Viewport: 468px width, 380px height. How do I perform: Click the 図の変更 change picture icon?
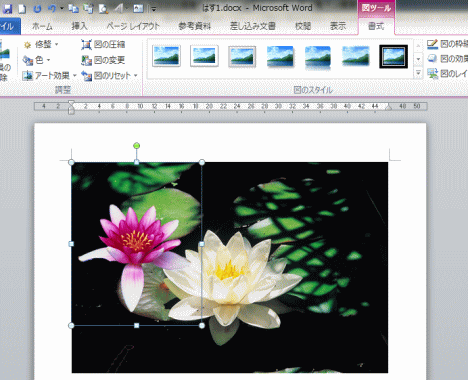[86, 60]
